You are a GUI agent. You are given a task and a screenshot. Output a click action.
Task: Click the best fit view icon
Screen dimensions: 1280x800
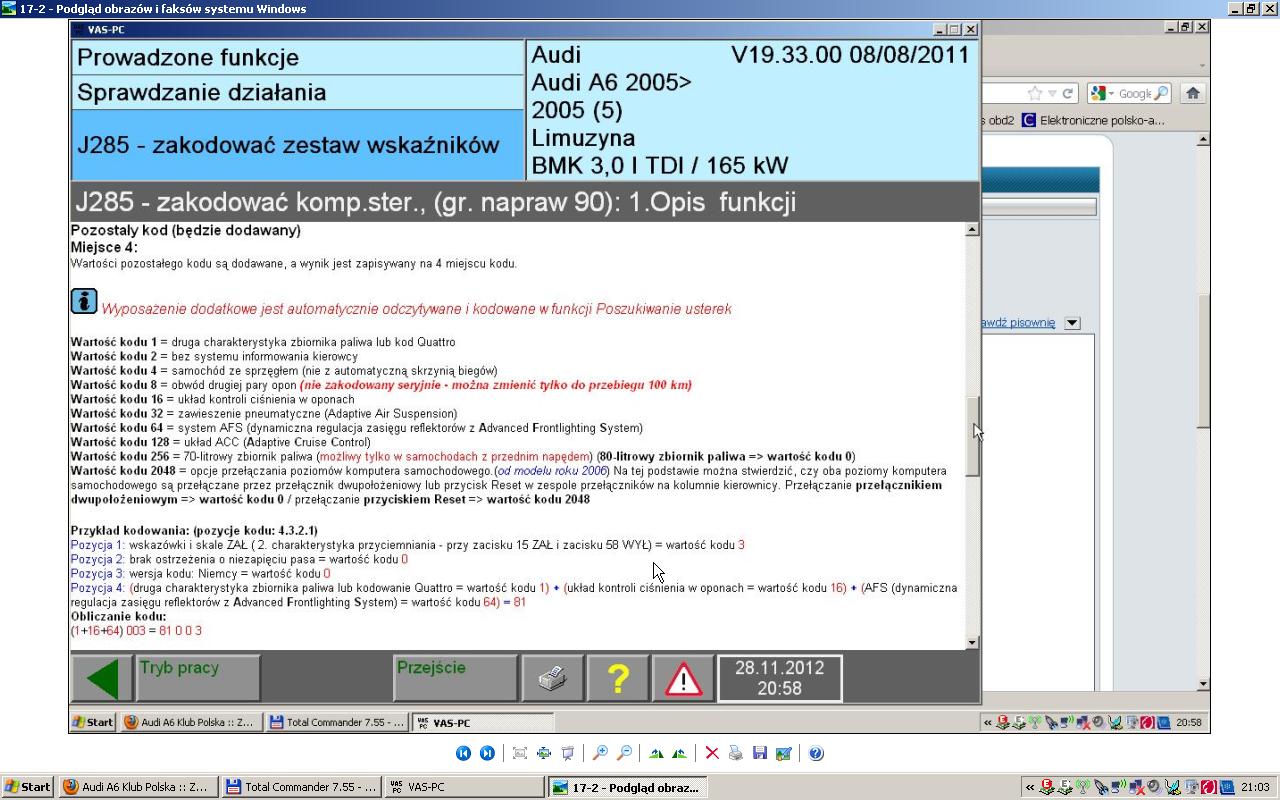520,753
